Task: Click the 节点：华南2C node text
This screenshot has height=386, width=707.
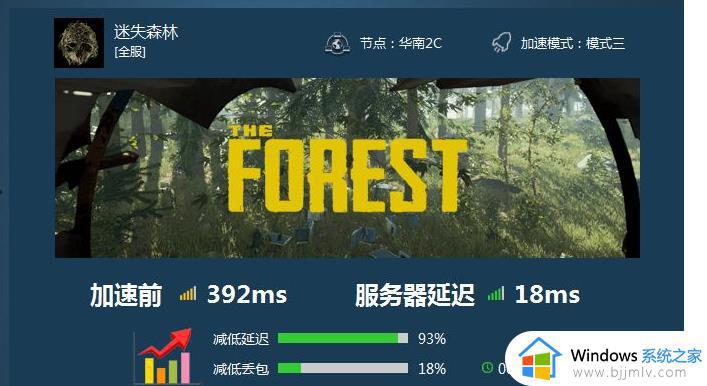Action: tap(401, 43)
